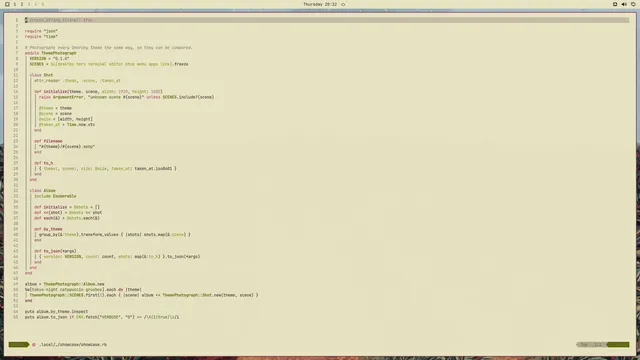Click the require "time" line
Image resolution: width=640 pixels, height=360 pixels.
click(x=41, y=36)
